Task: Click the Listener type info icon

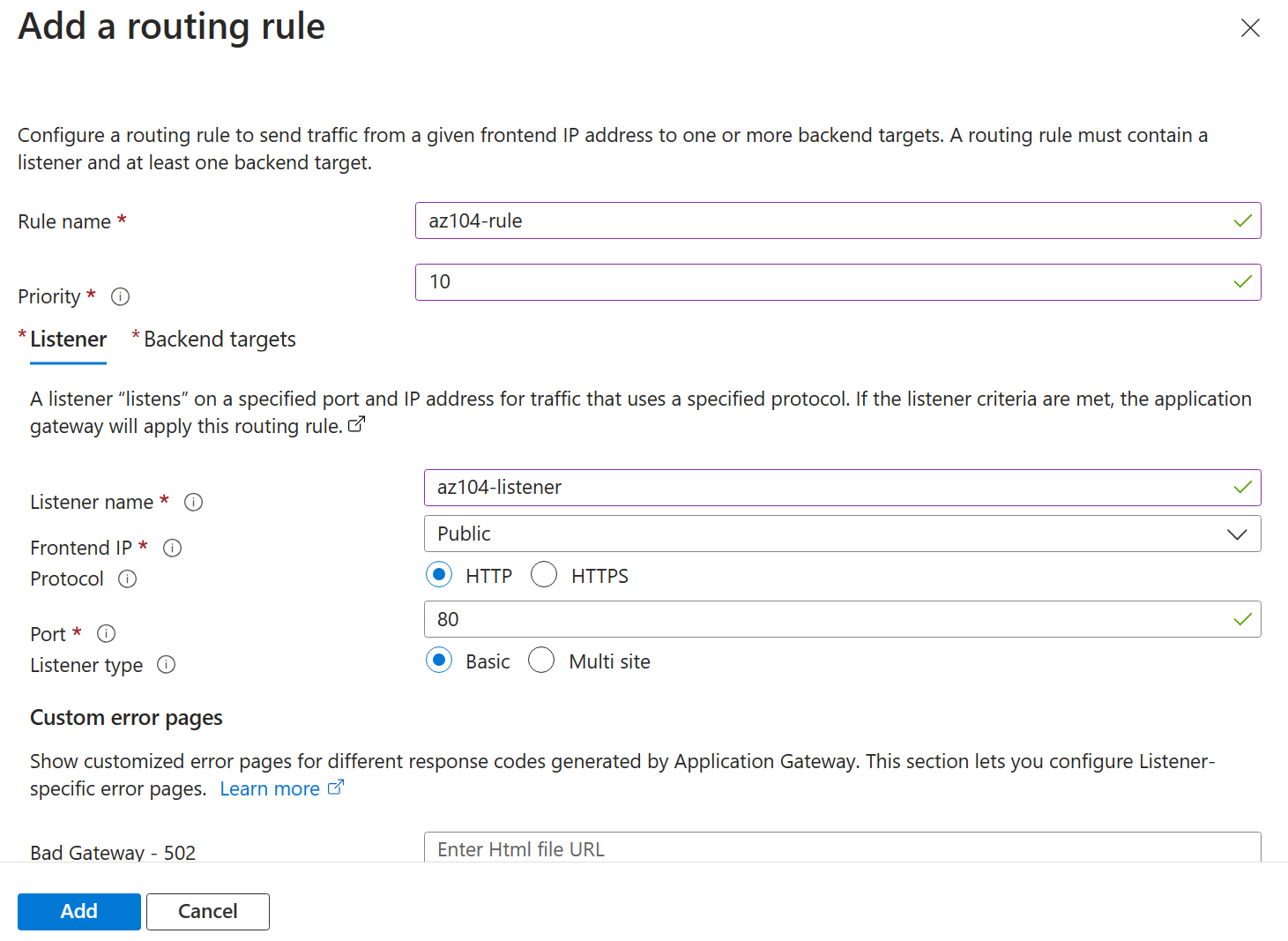Action: coord(166,665)
